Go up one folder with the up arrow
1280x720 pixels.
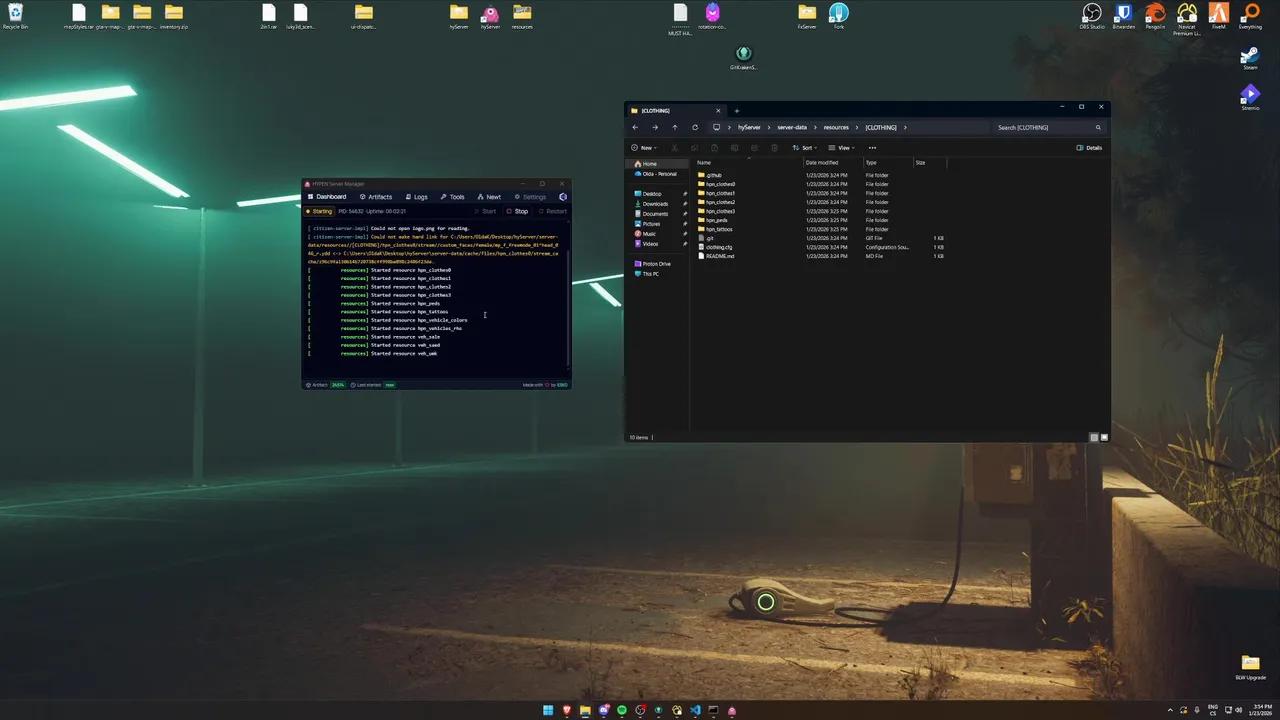point(675,128)
